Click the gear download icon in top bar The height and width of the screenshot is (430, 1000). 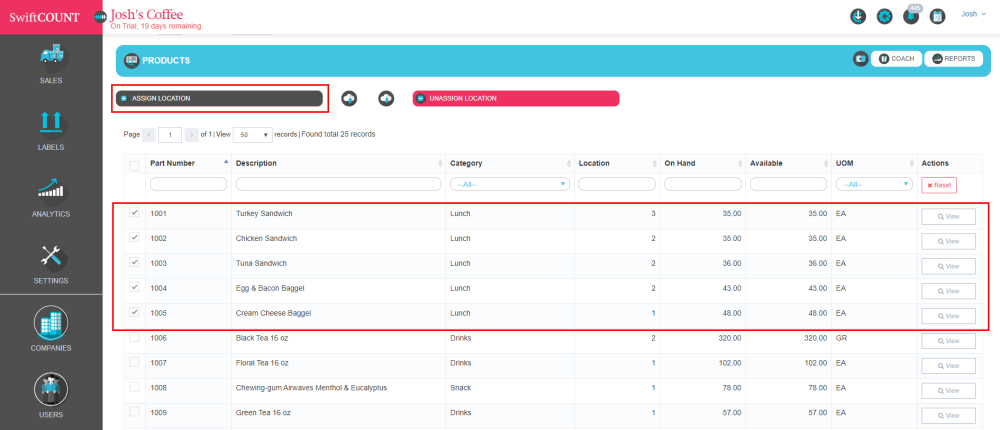pyautogui.click(x=858, y=17)
